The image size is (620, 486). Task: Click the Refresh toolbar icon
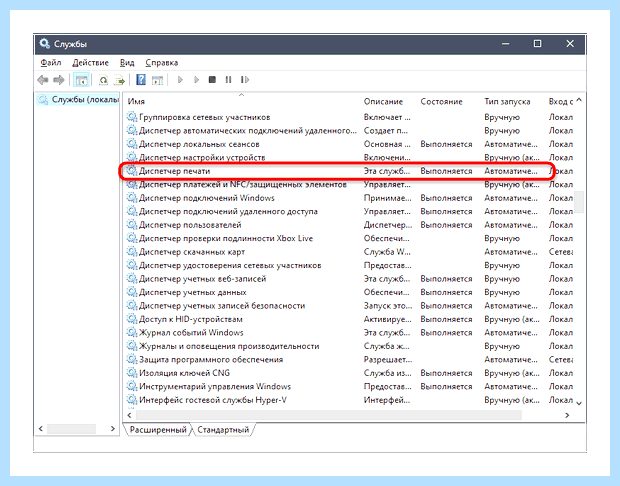tap(103, 80)
